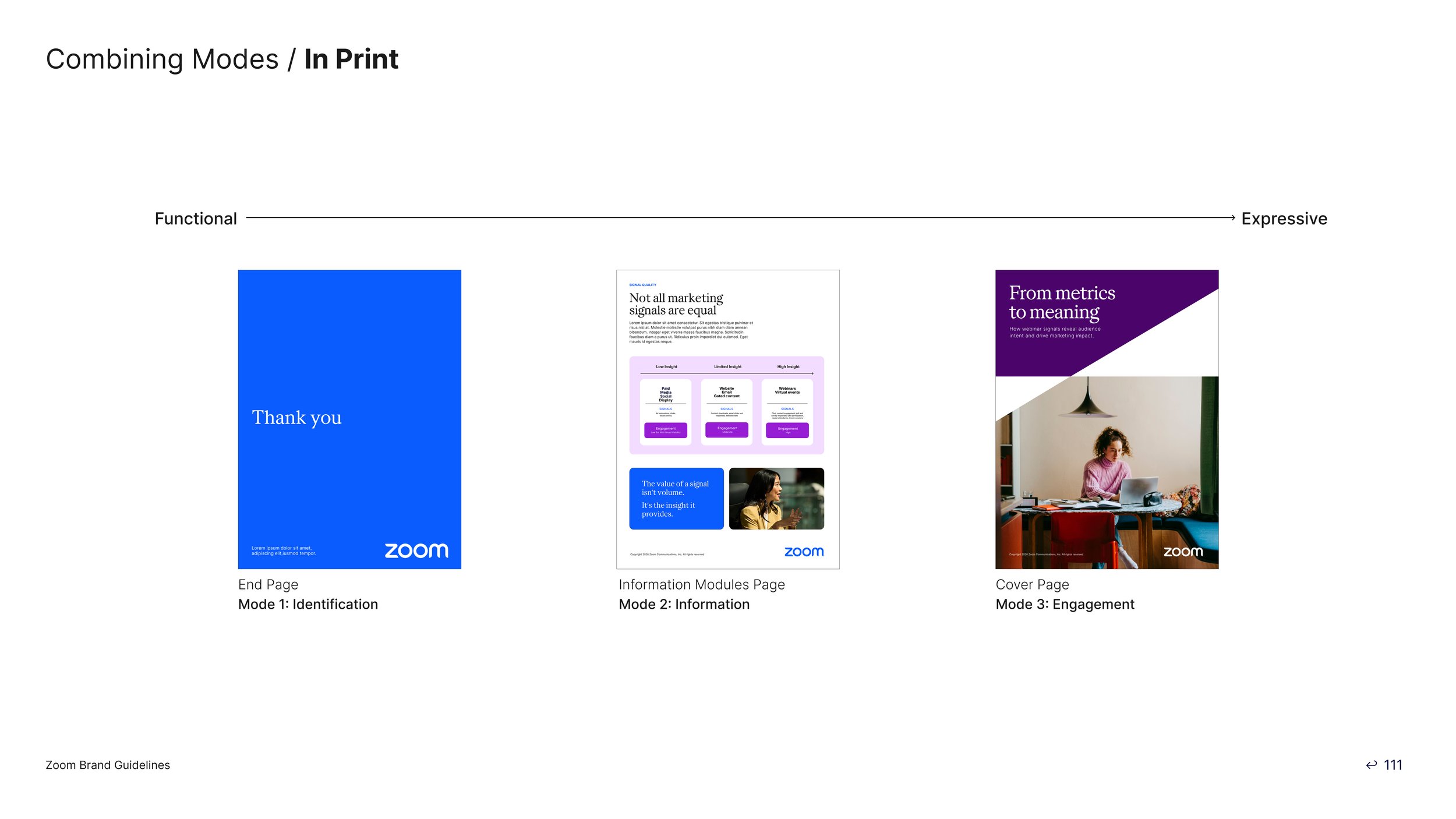Click the page number 111
This screenshot has height=819, width=1456.
1393,765
